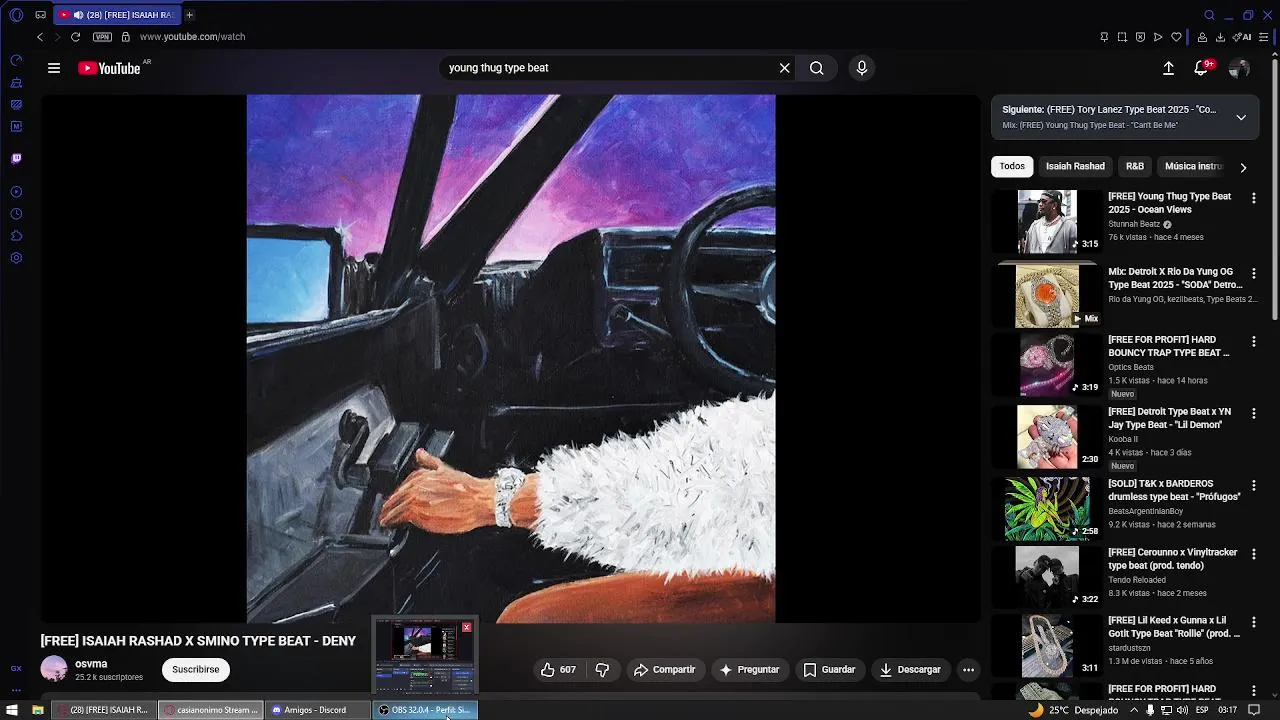Clear the search box with the X
The image size is (1280, 720).
point(785,68)
